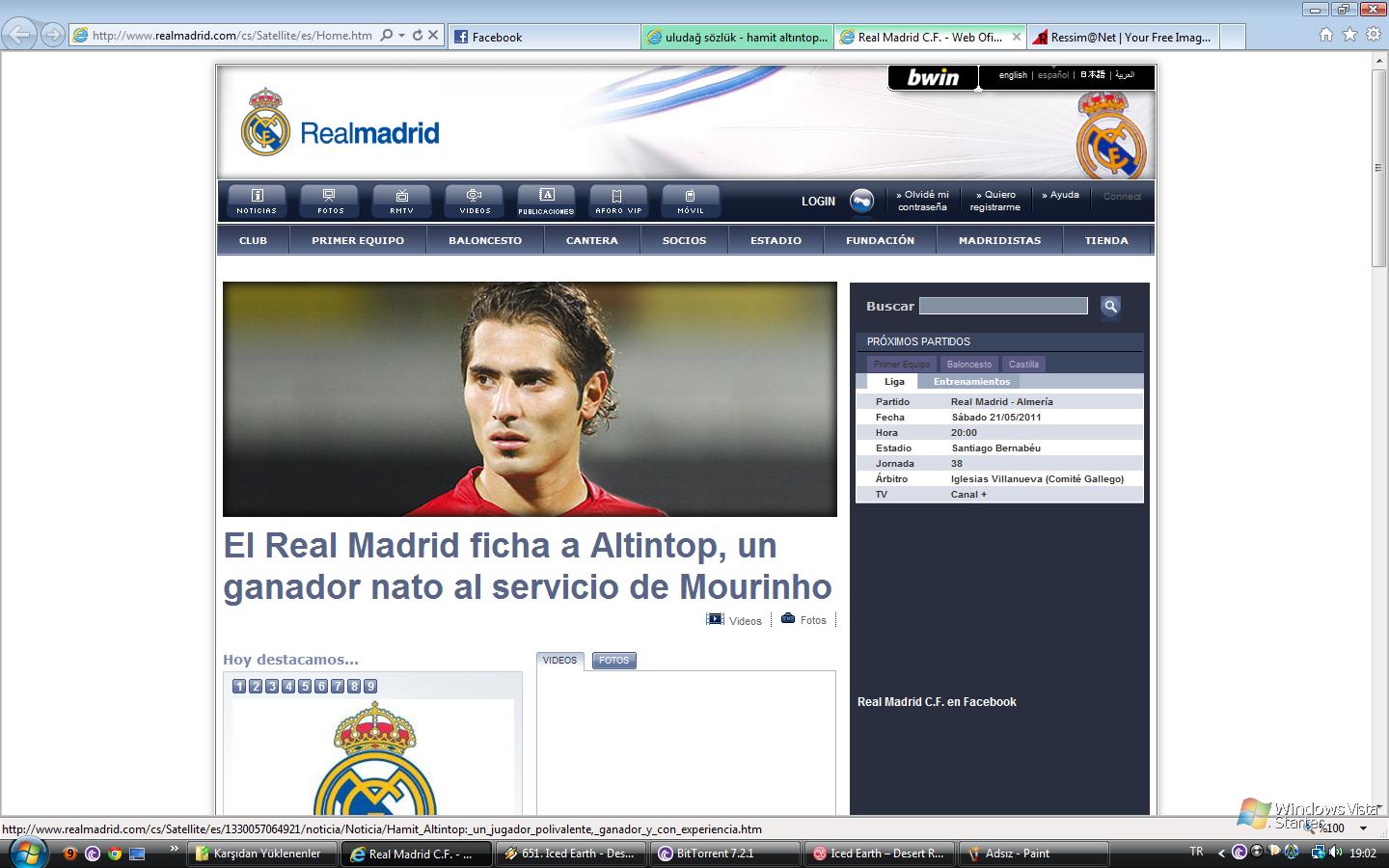This screenshot has height=868, width=1389.
Task: Click the Show Desktop quick launch icon
Action: pyautogui.click(x=137, y=854)
